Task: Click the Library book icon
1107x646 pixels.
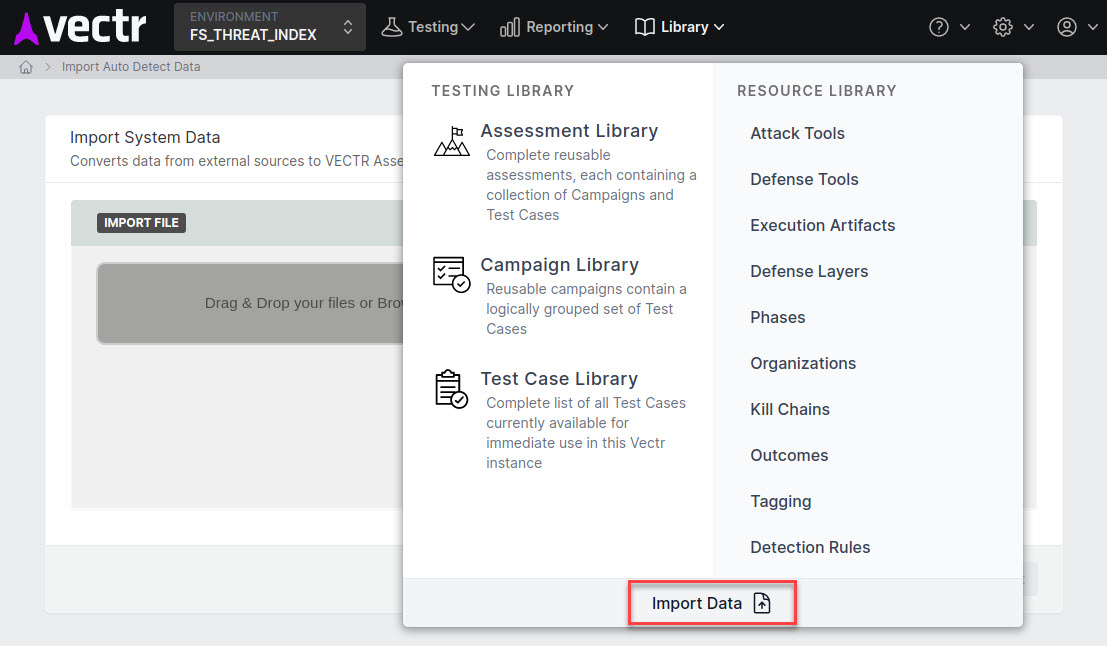Action: (645, 27)
